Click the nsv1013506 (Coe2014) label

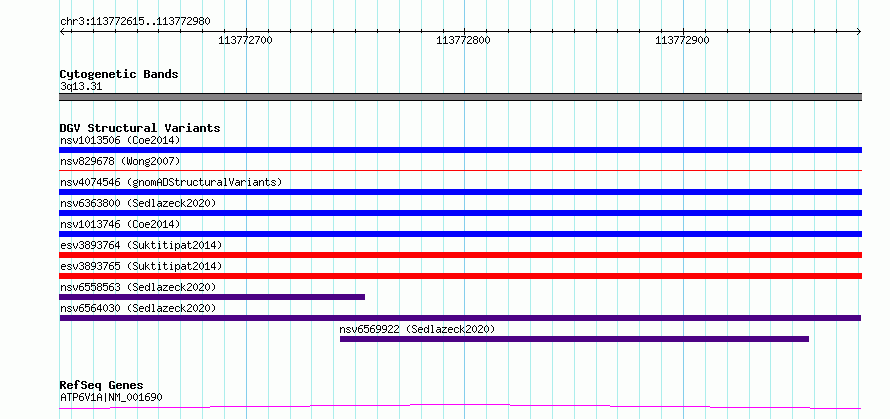(120, 140)
